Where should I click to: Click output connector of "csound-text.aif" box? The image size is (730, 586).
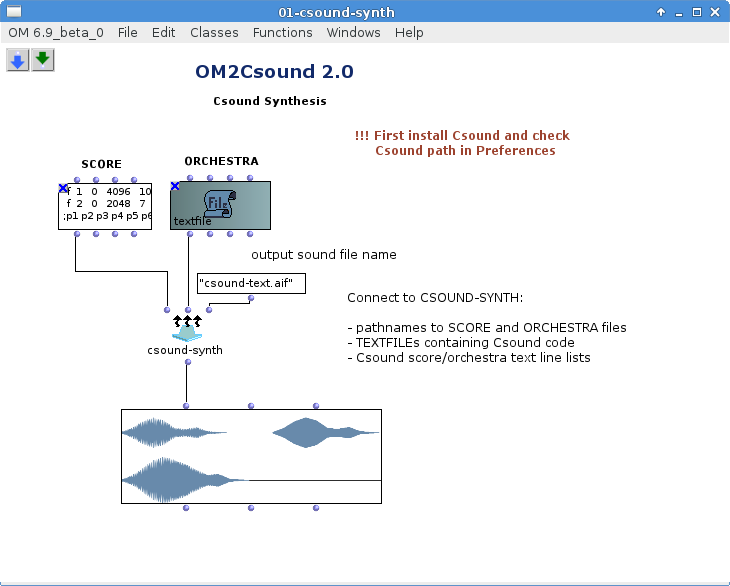click(251, 298)
